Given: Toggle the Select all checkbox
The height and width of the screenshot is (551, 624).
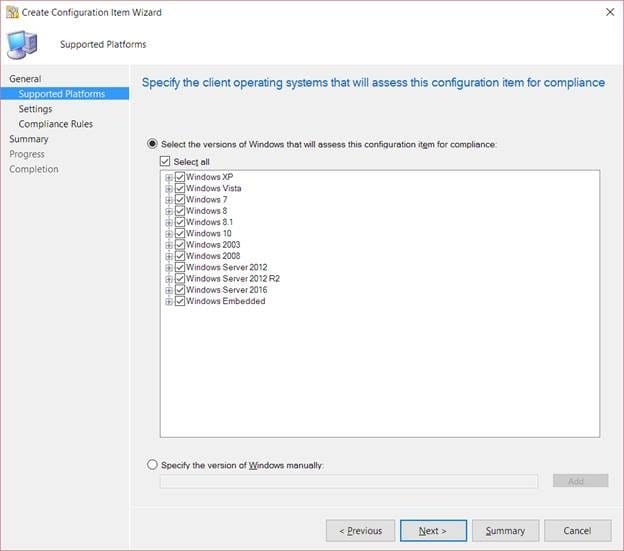Looking at the screenshot, I should (x=165, y=161).
